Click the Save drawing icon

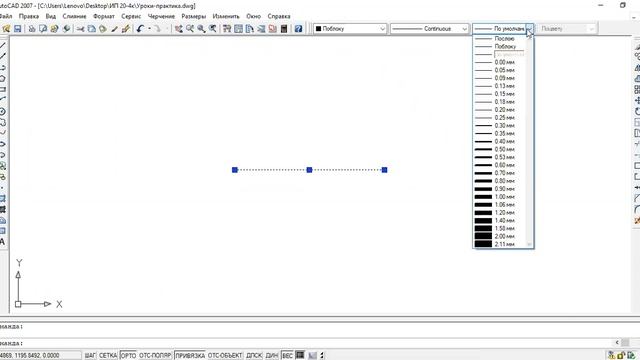click(x=18, y=29)
